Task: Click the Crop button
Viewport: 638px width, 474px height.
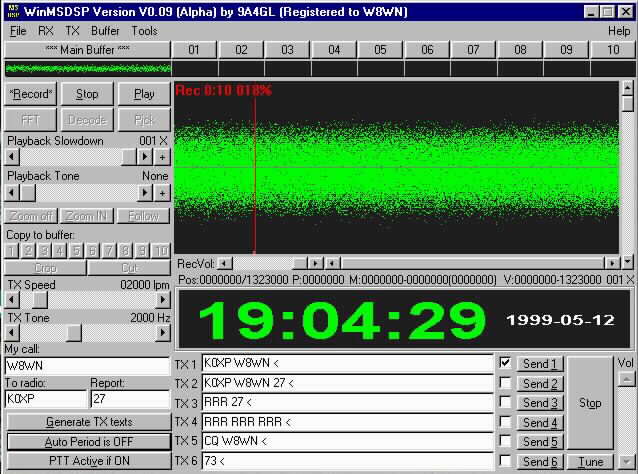Action: click(x=46, y=268)
